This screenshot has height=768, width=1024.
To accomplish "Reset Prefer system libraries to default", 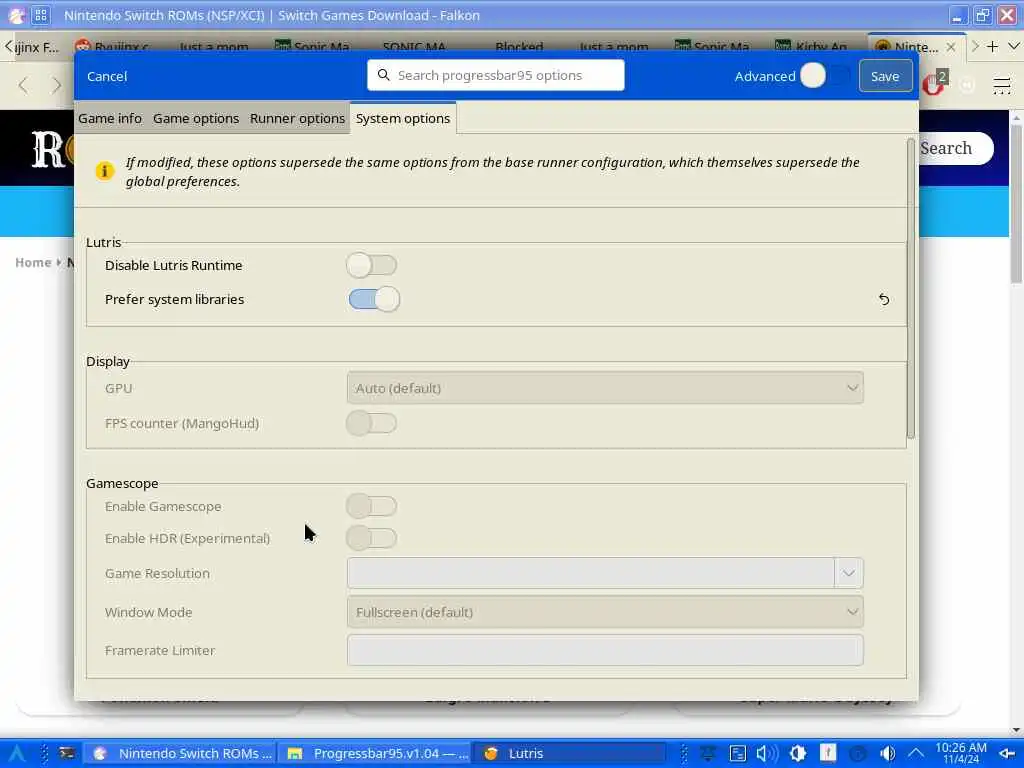I will coord(884,300).
